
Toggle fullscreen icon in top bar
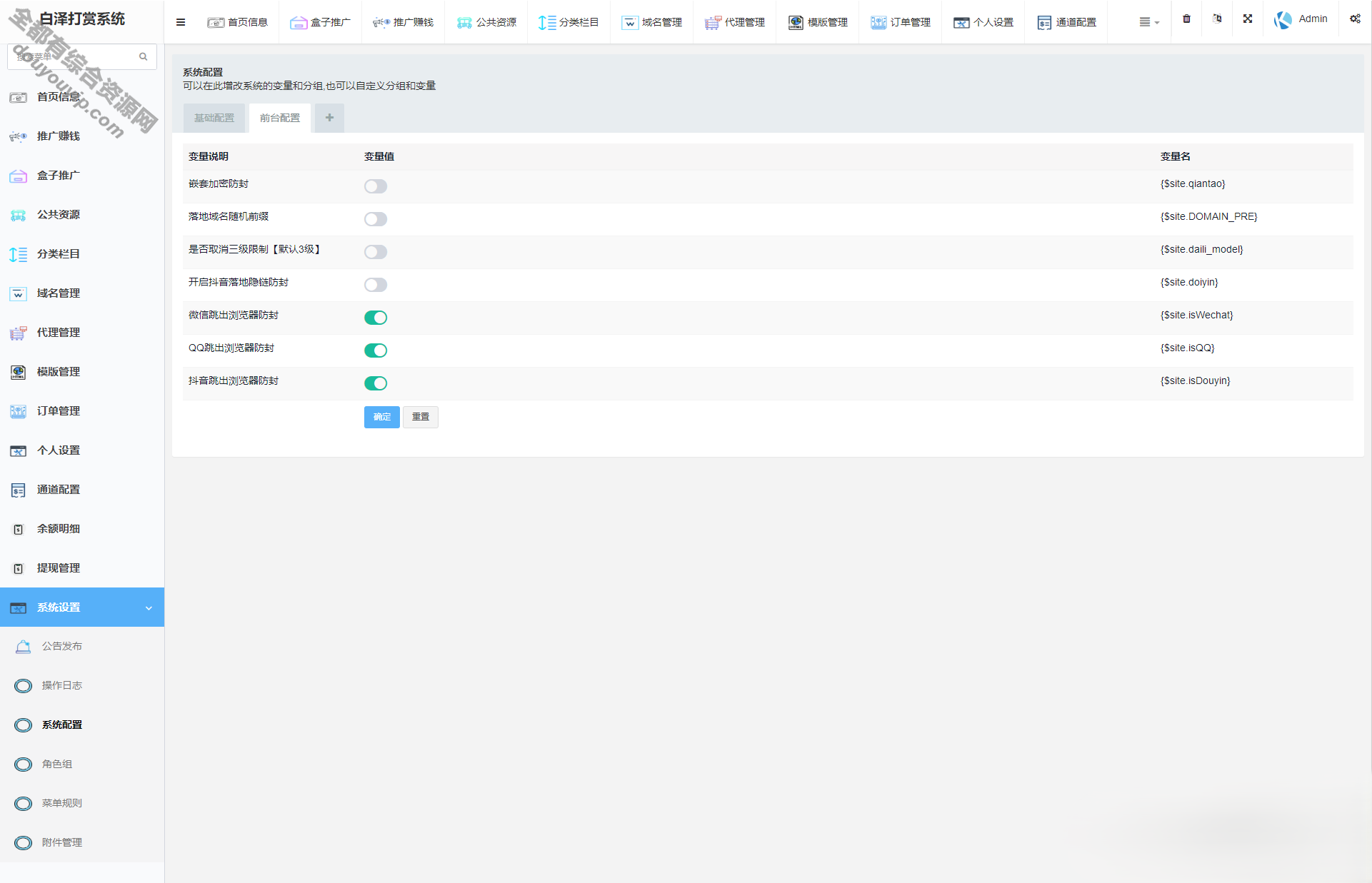tap(1248, 19)
